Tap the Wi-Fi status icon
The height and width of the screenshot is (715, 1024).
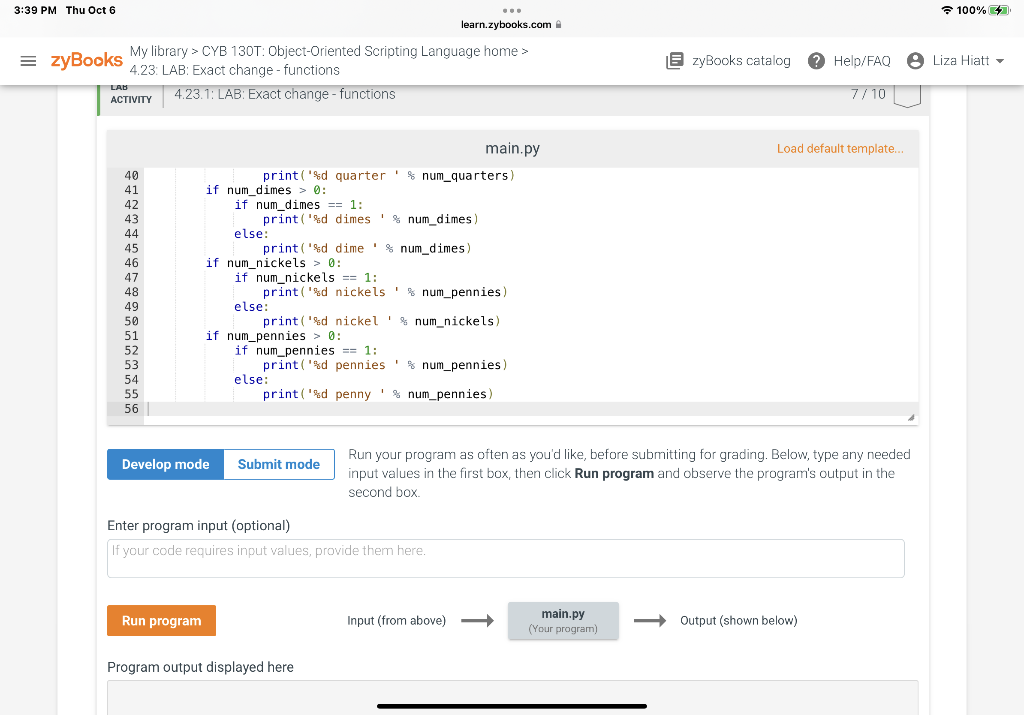click(947, 10)
